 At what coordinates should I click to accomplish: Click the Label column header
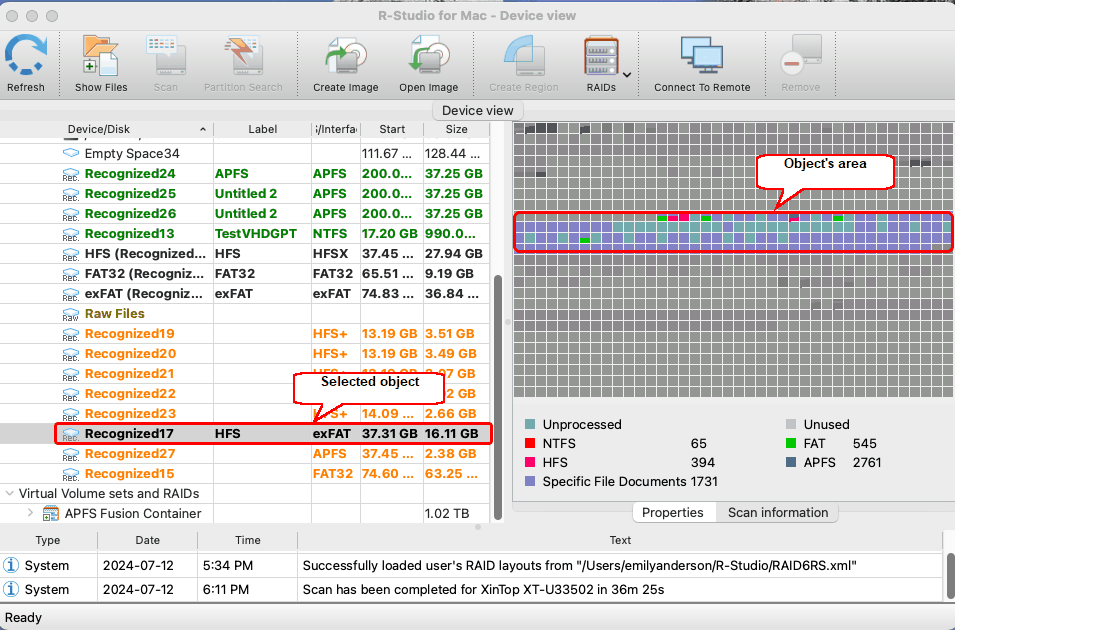click(263, 129)
